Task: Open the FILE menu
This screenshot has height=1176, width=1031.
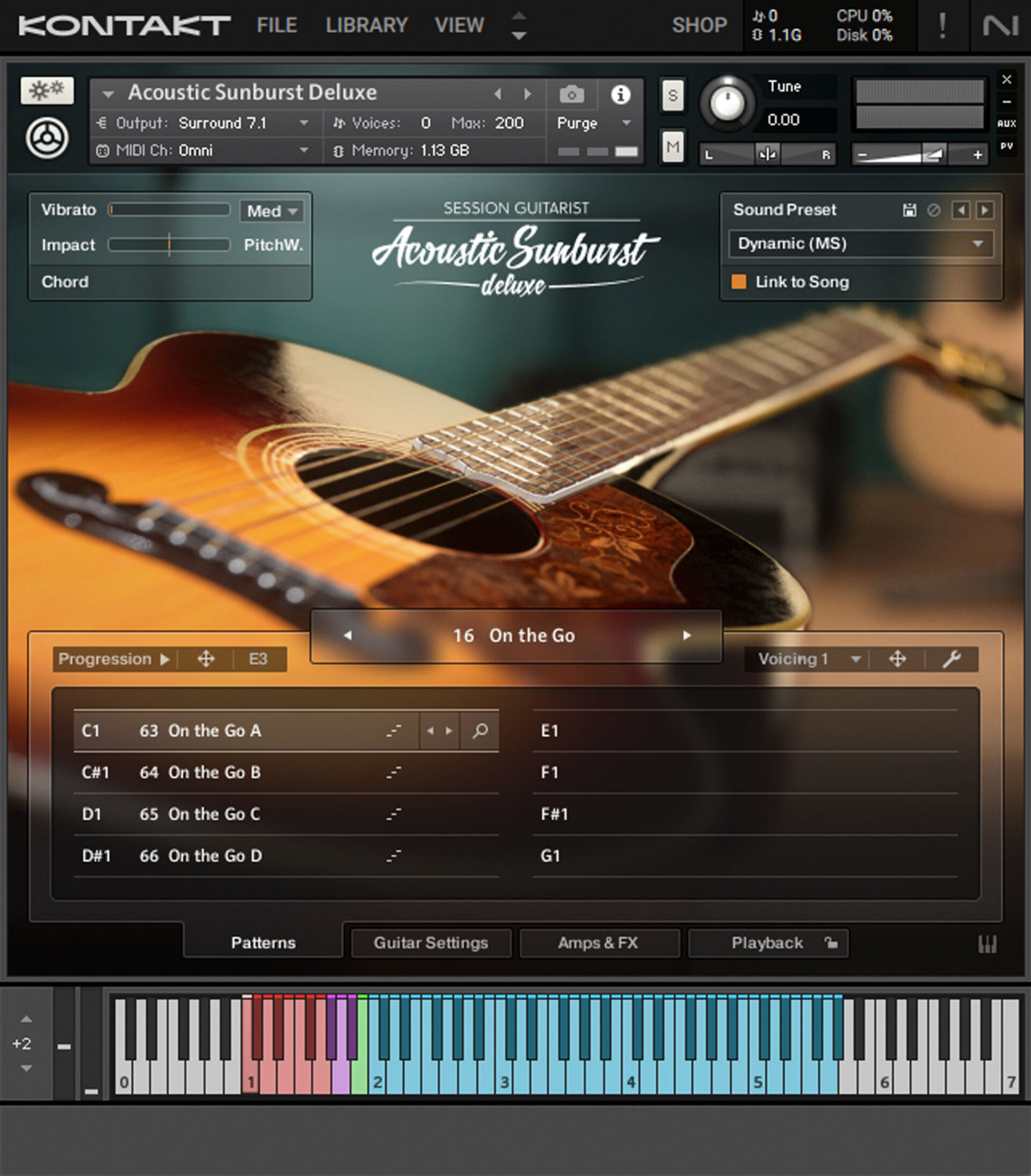Action: [x=277, y=25]
